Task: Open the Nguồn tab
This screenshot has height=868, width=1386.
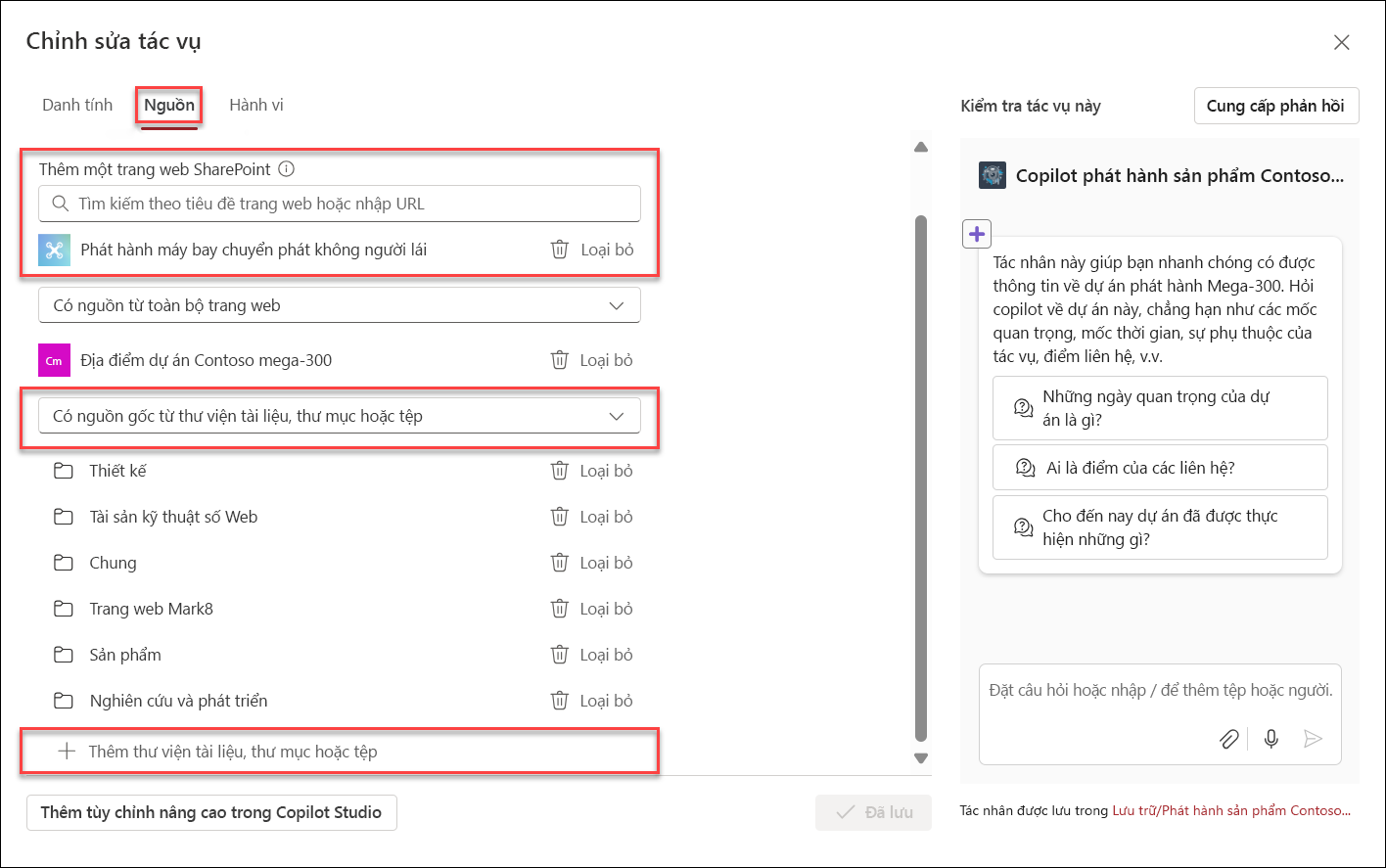Action: point(169,105)
